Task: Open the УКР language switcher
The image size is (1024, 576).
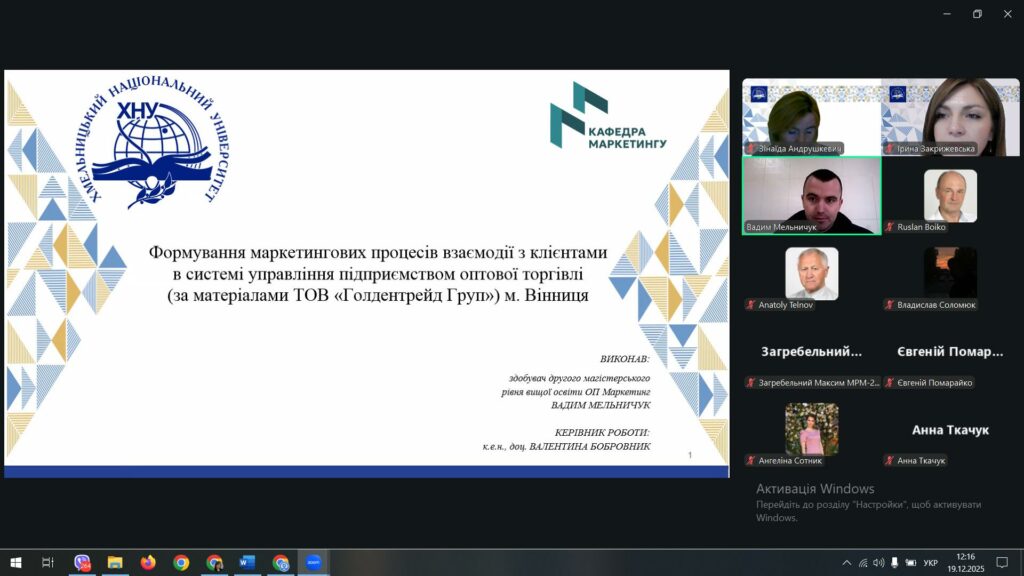Action: [x=931, y=563]
